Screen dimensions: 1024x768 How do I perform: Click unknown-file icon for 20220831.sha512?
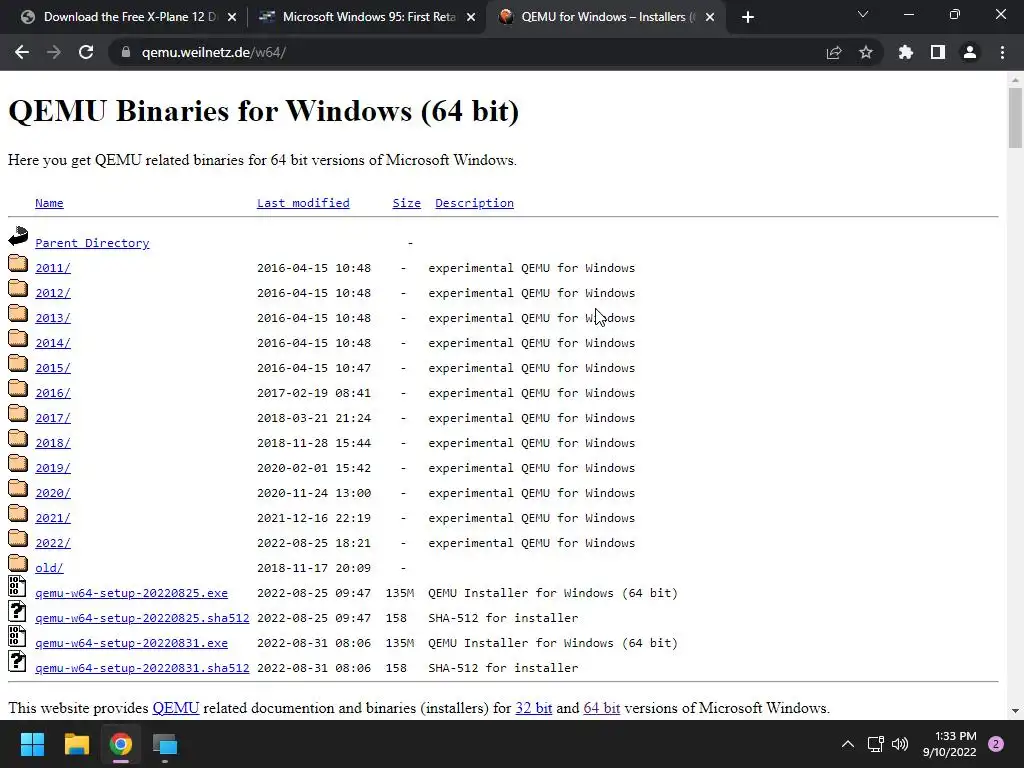click(18, 661)
